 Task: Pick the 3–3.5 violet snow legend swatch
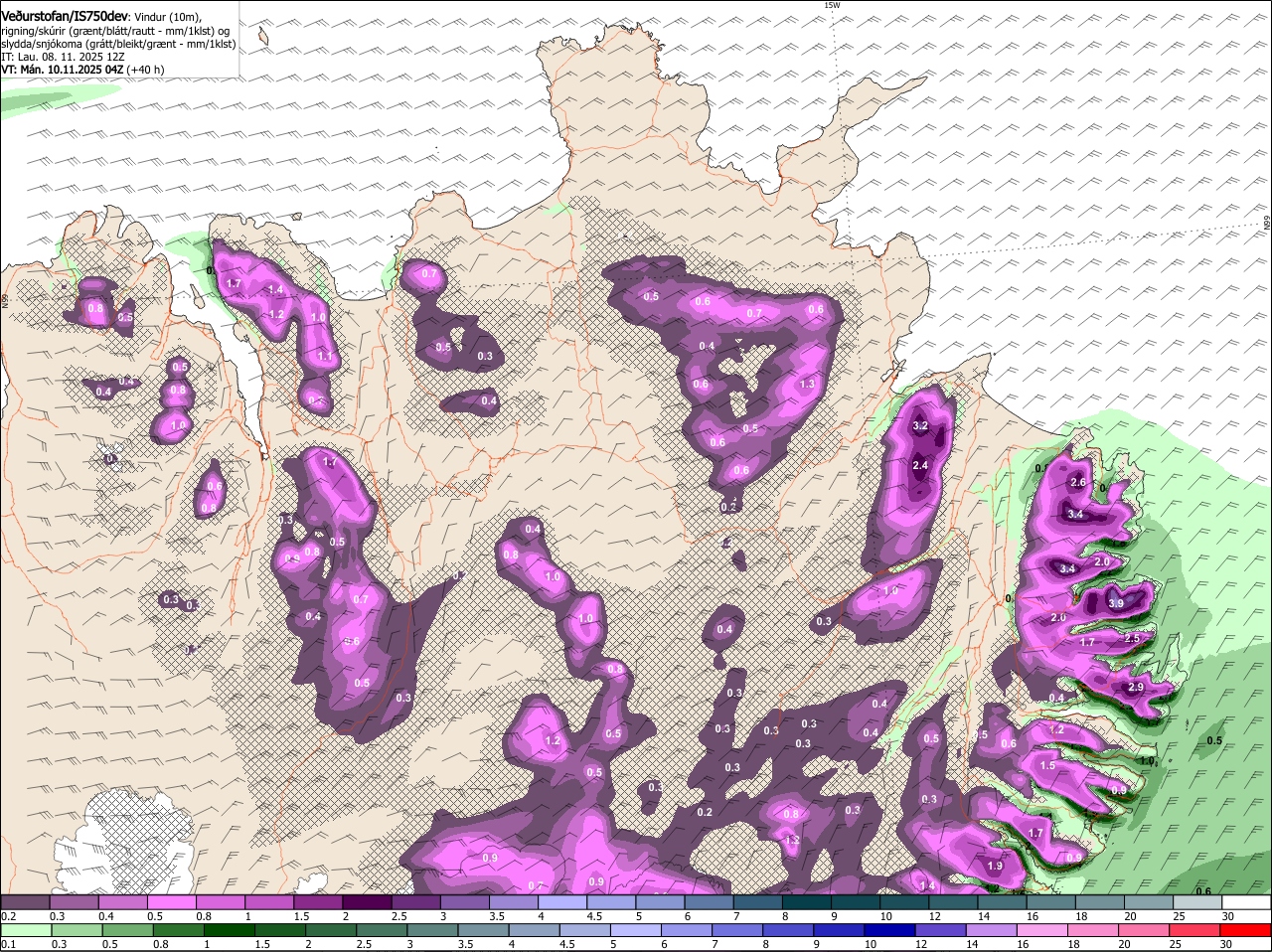[465, 901]
